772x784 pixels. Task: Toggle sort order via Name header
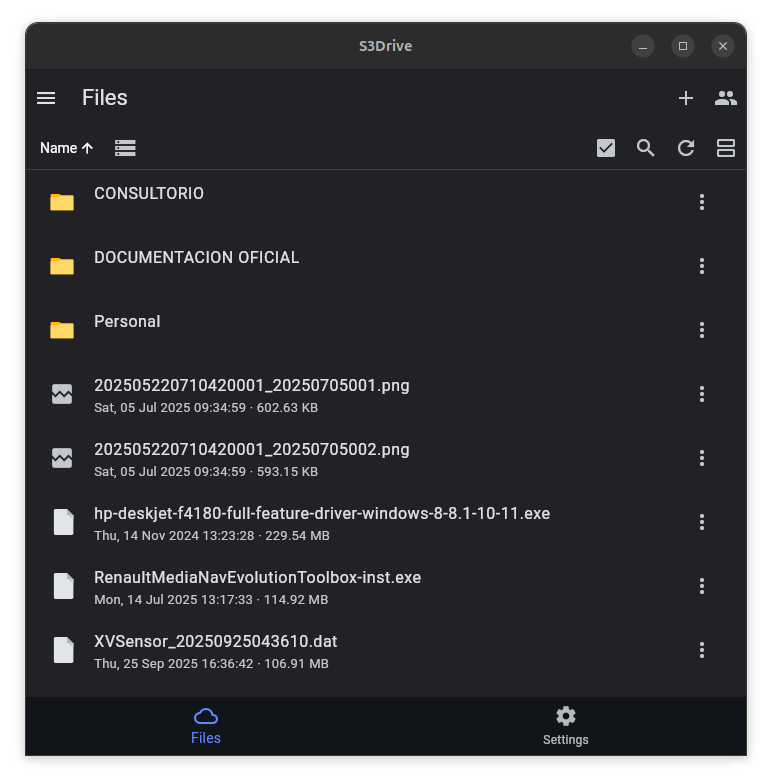click(x=66, y=148)
